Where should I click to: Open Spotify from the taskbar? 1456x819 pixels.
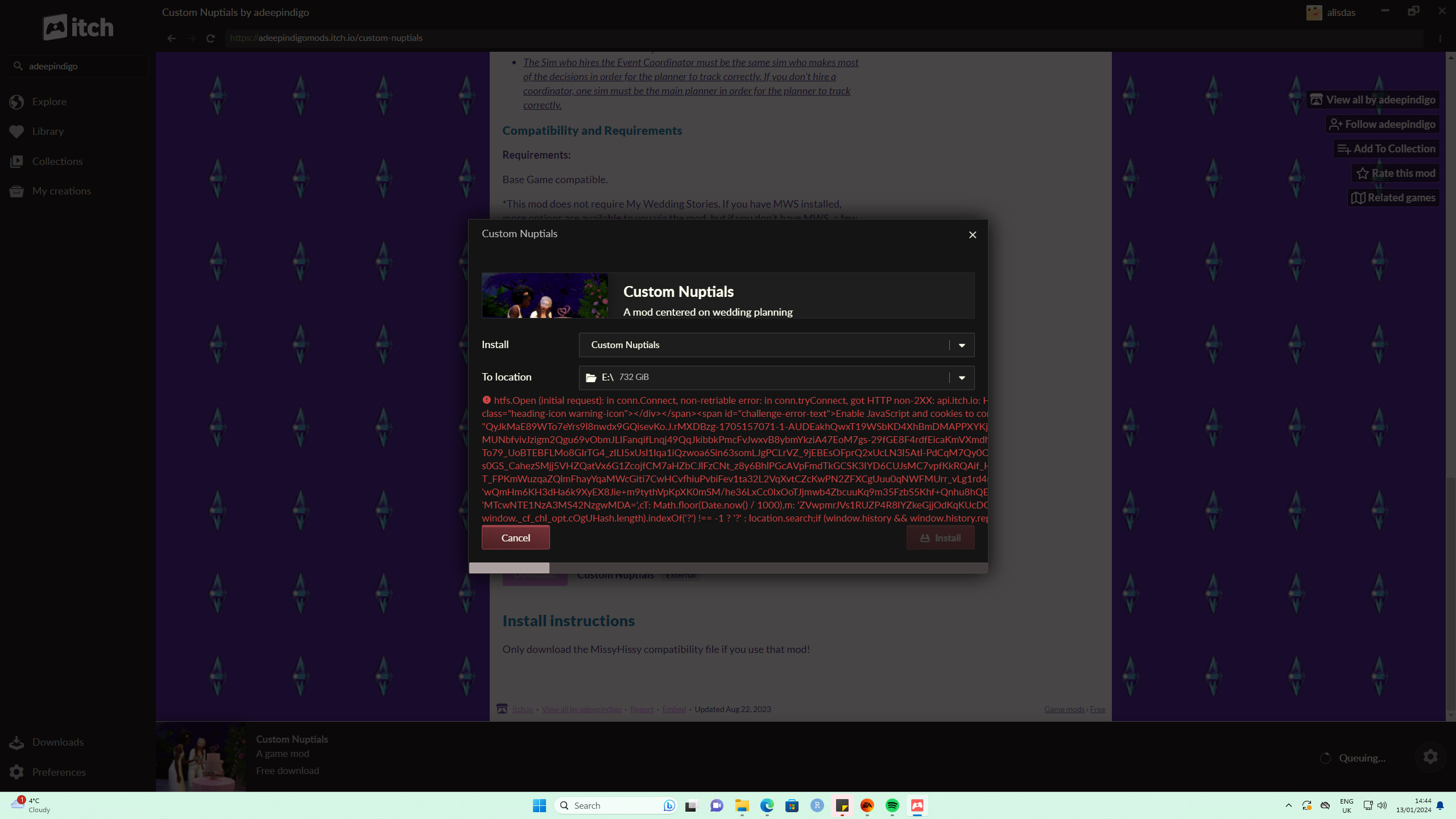click(892, 805)
